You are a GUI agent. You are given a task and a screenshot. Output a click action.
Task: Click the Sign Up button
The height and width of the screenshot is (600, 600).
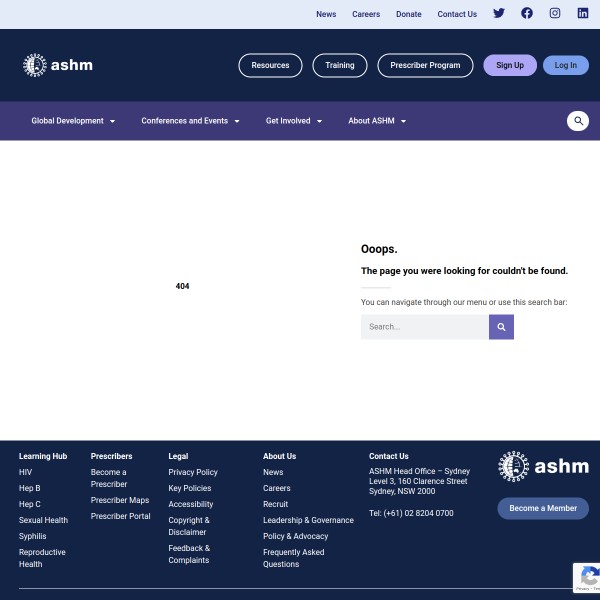pyautogui.click(x=510, y=65)
